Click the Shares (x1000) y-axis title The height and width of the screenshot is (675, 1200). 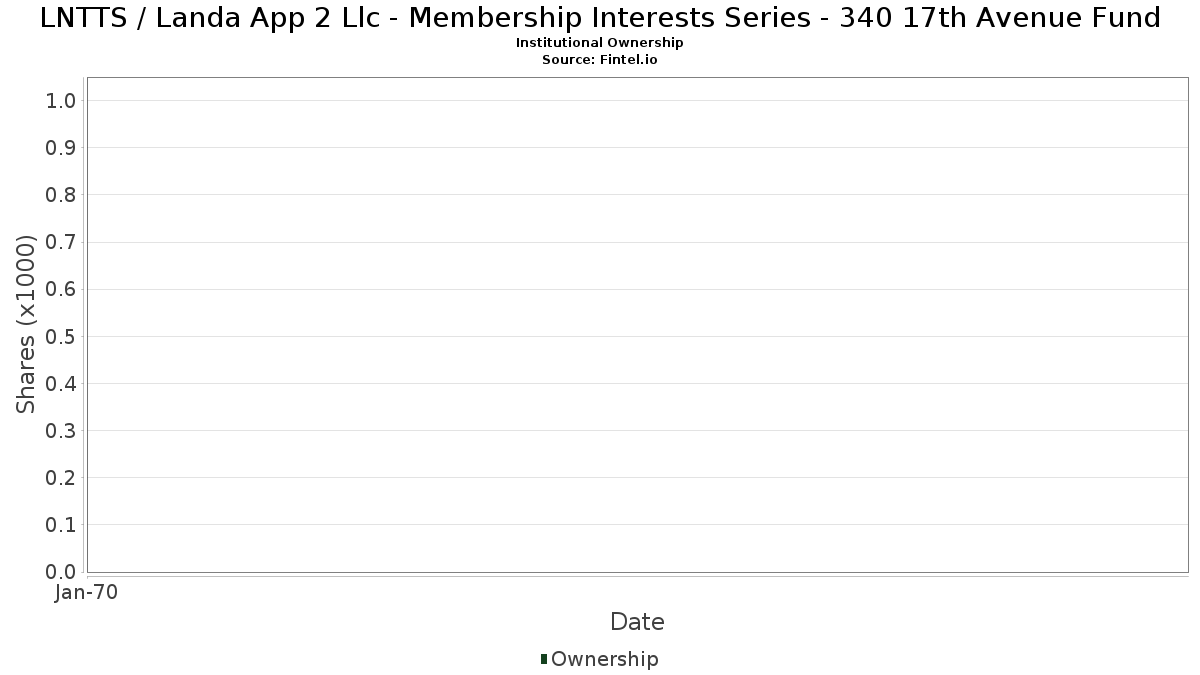click(x=26, y=324)
